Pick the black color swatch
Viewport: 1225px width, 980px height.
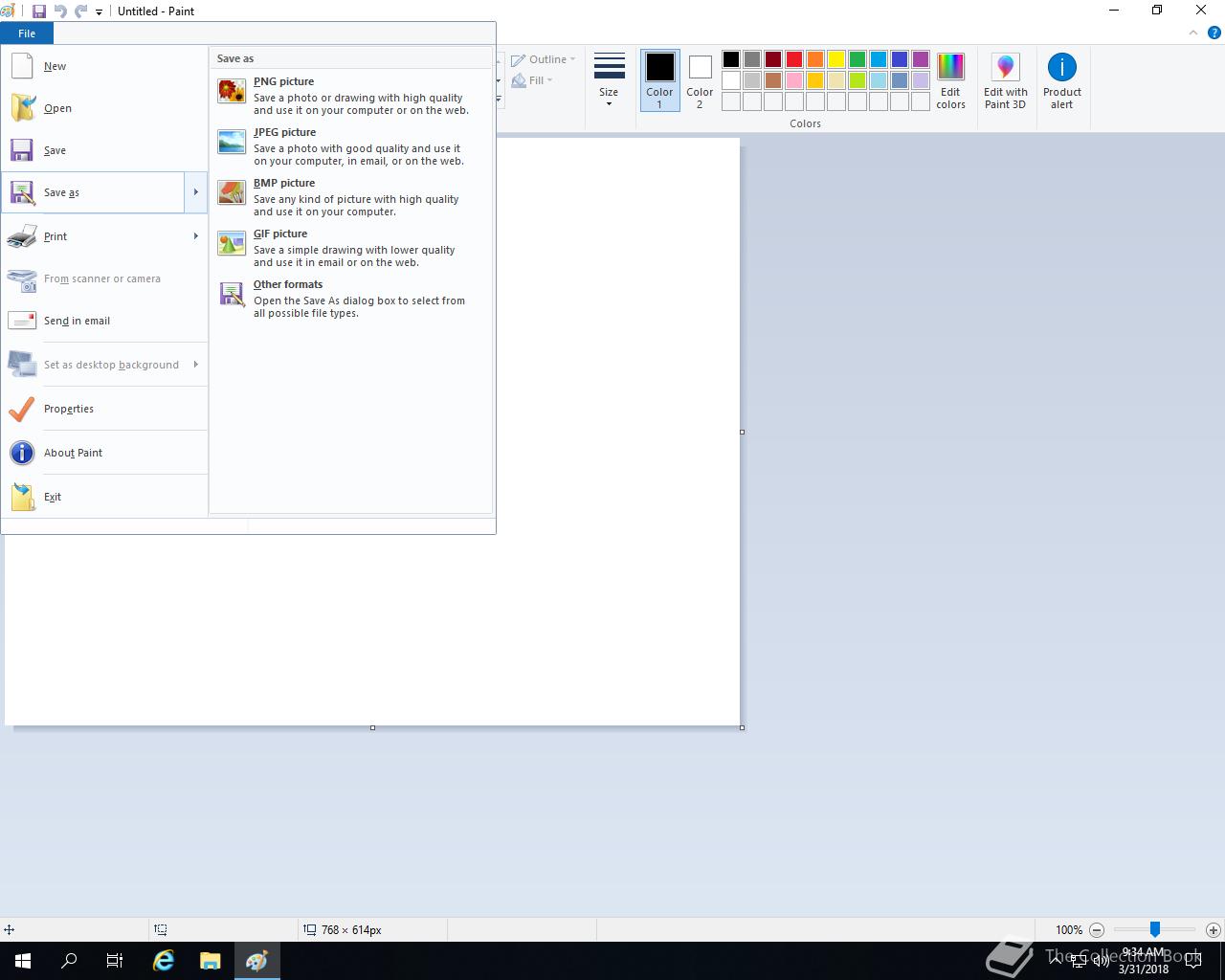(x=731, y=59)
